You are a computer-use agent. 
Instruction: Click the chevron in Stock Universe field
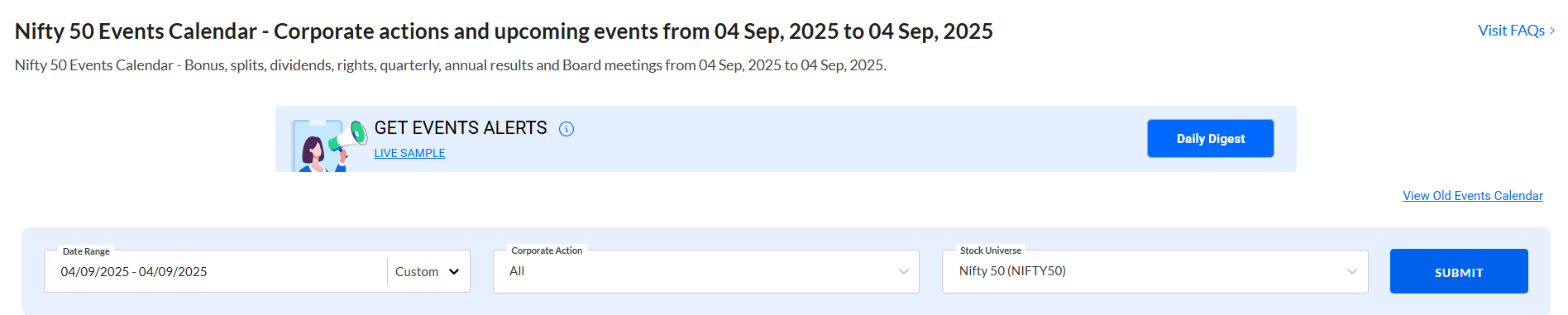pos(1352,272)
